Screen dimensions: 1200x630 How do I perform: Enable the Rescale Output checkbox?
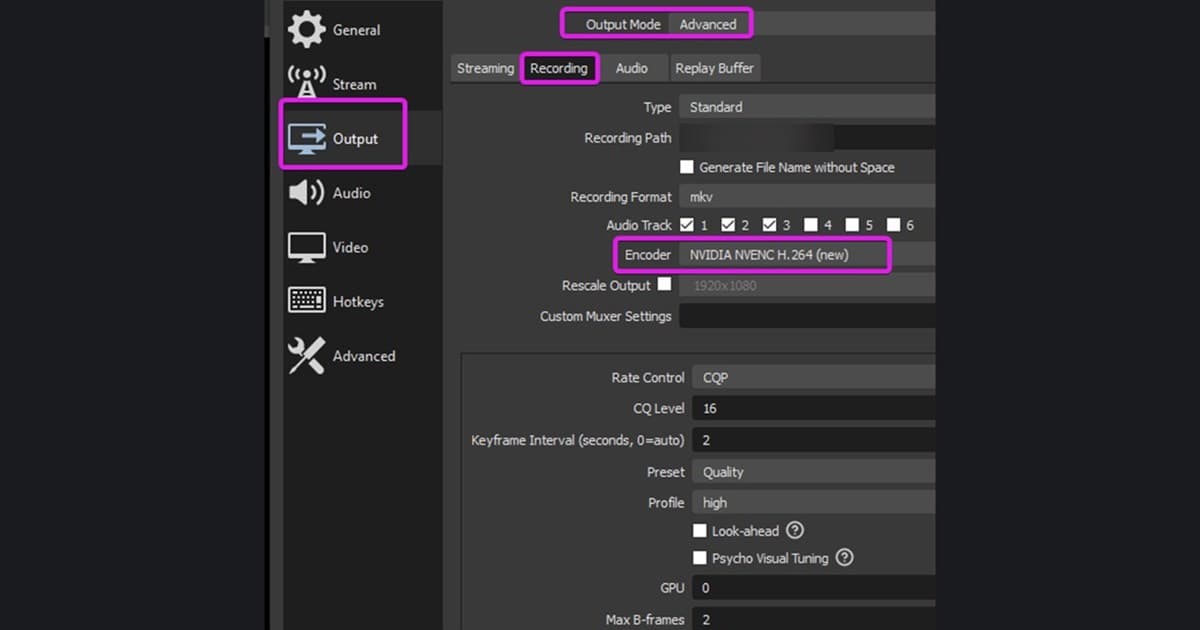[x=665, y=285]
